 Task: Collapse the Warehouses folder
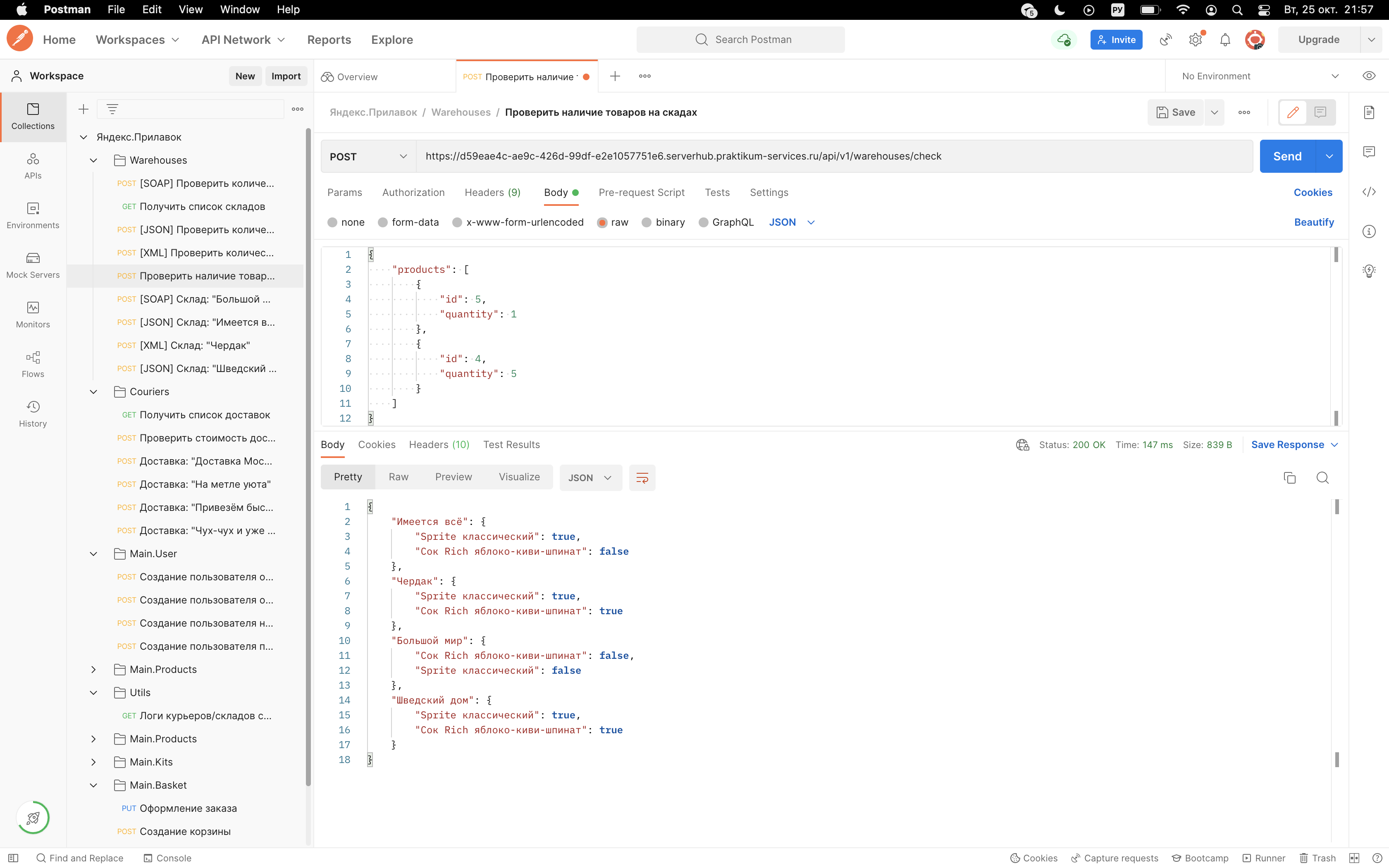93,160
